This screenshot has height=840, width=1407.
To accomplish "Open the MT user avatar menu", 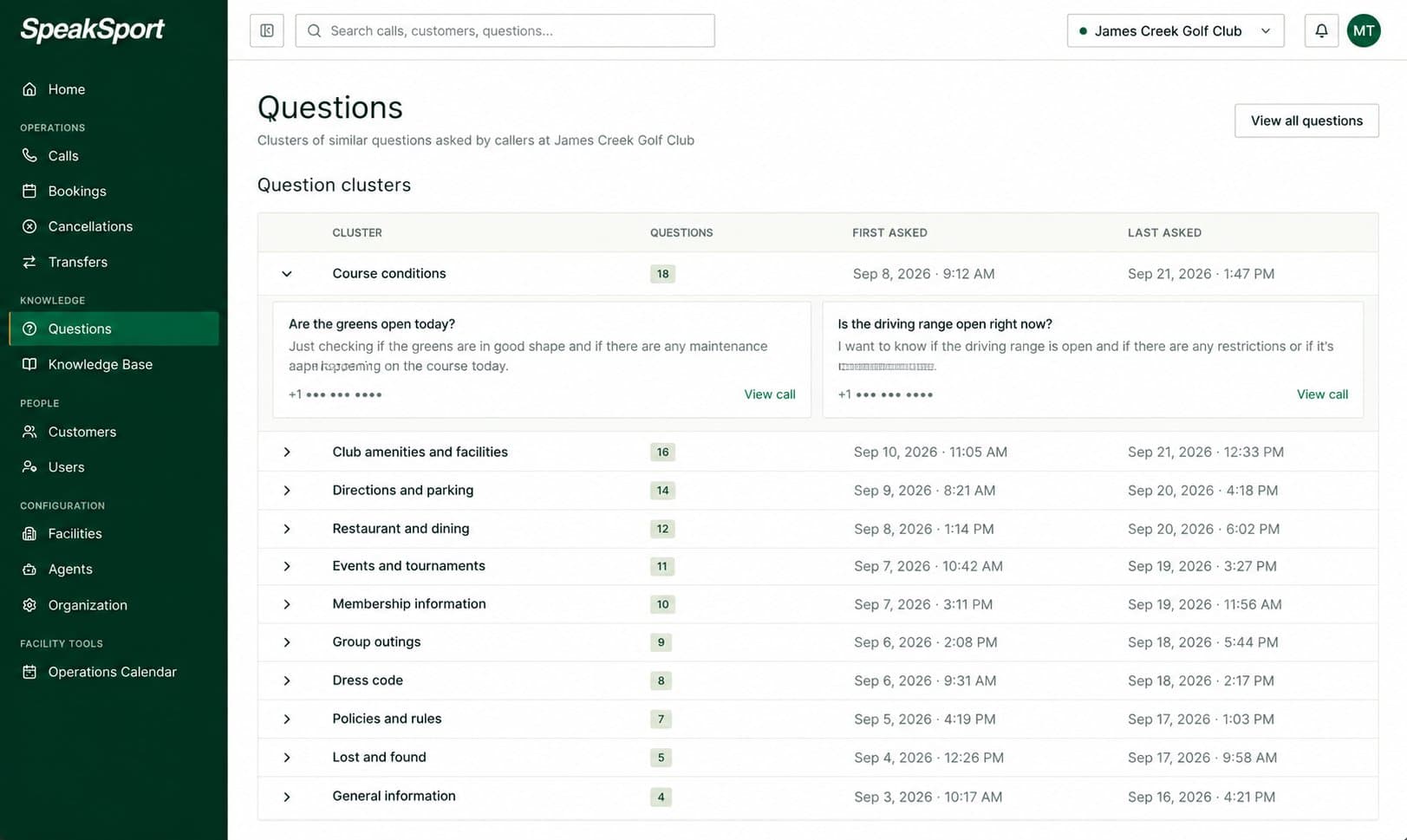I will (x=1364, y=30).
